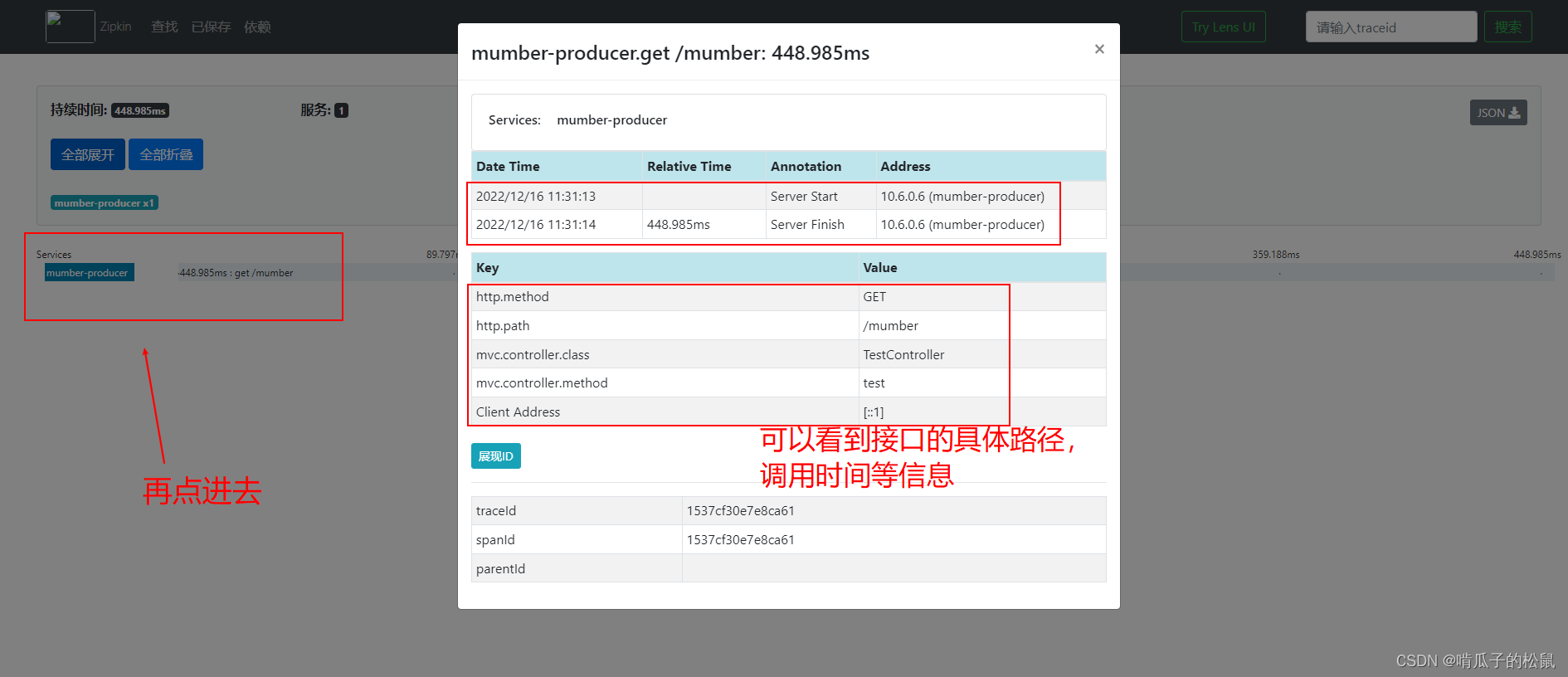Image resolution: width=1568 pixels, height=677 pixels.
Task: Click the modal title mumber-producer.get /mumber
Action: pos(670,53)
